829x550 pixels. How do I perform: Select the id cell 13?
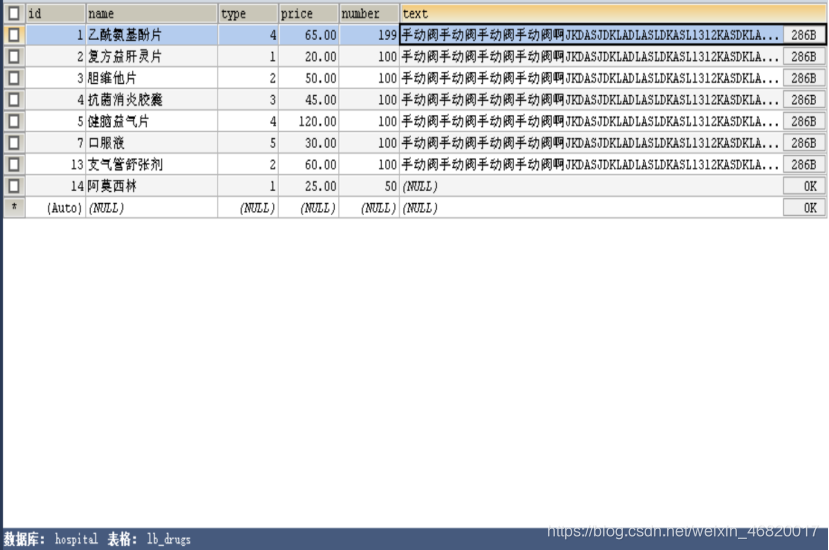(55, 164)
